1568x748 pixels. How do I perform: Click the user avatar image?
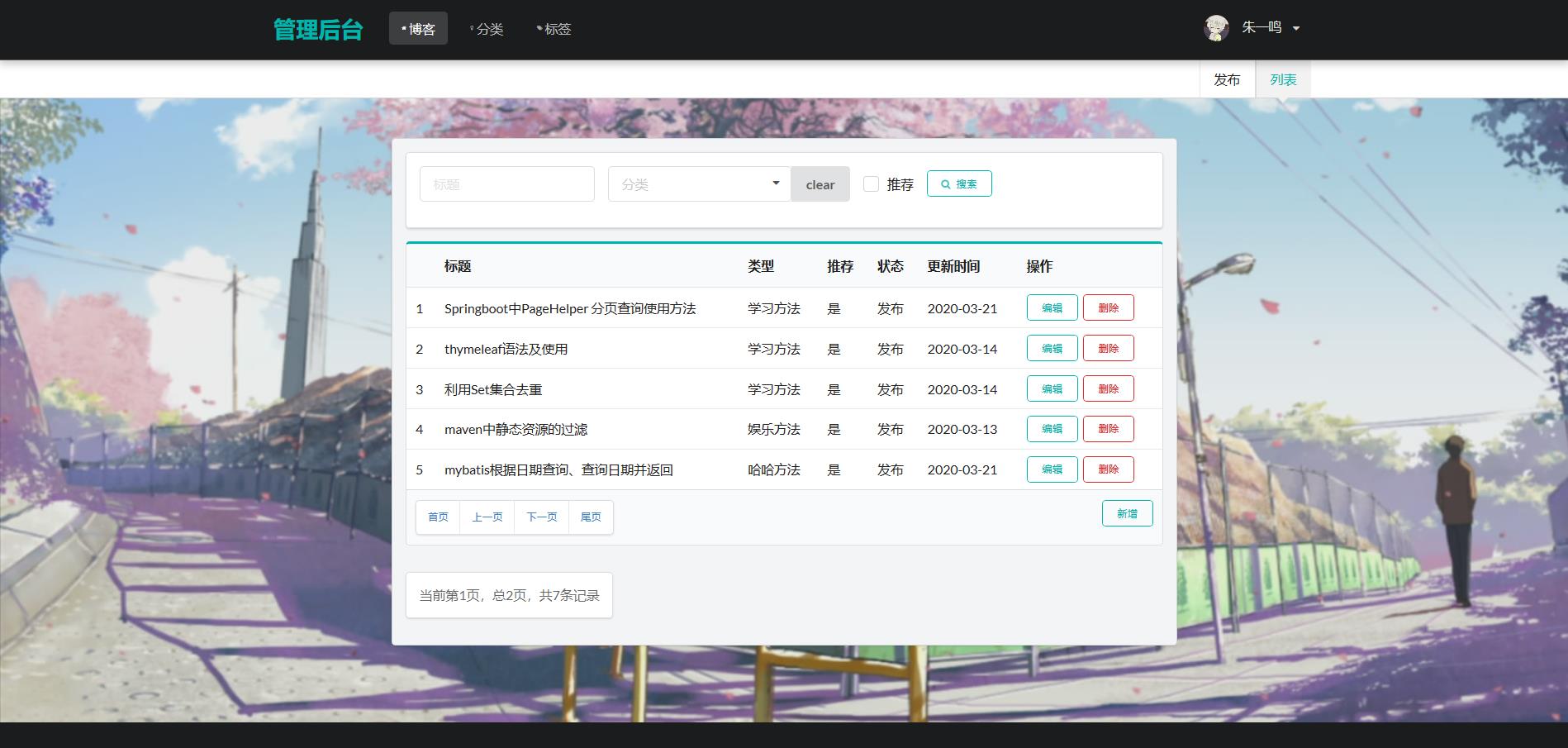[x=1216, y=28]
